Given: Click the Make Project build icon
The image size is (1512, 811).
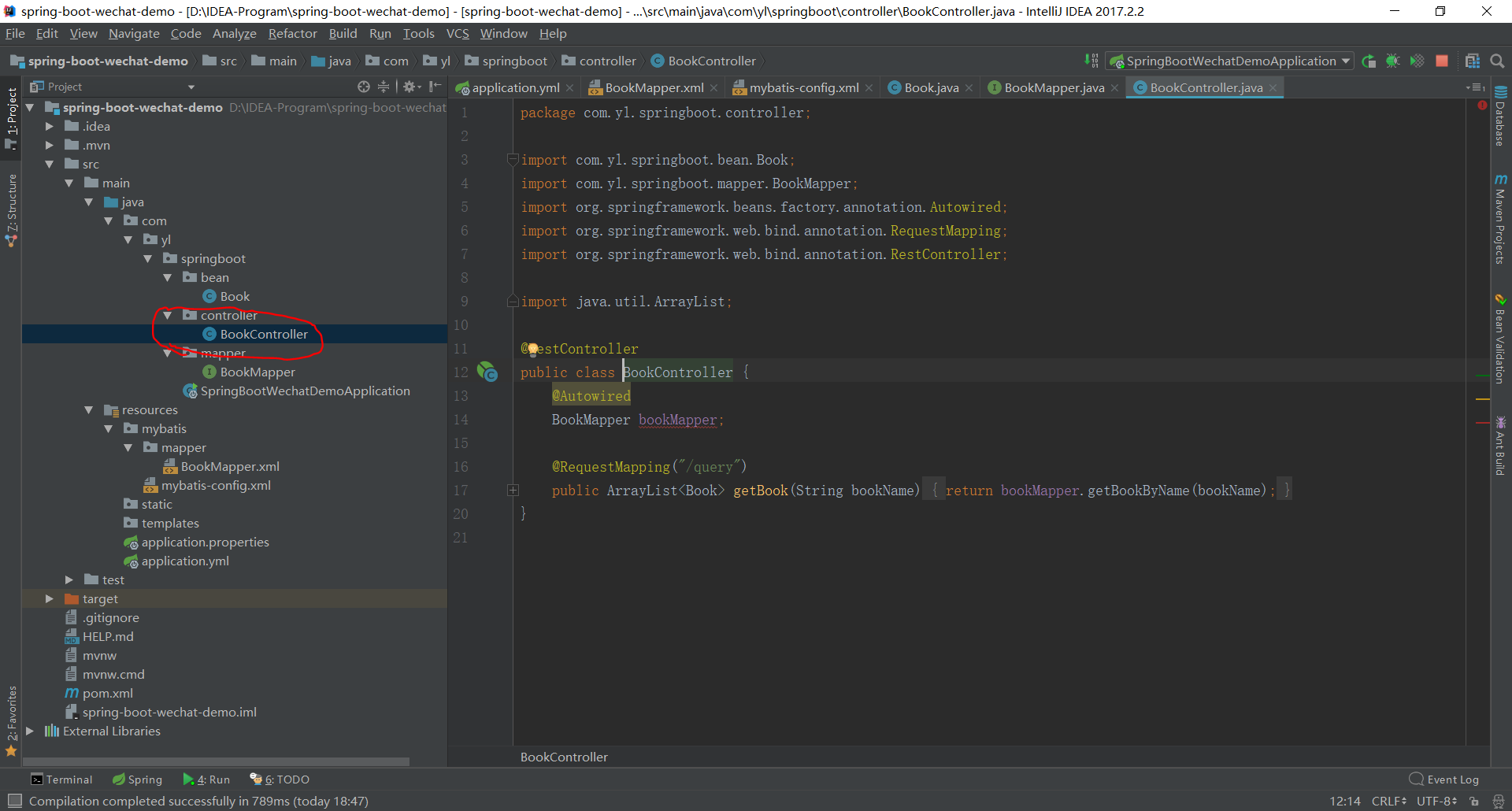Looking at the screenshot, I should tap(1091, 61).
